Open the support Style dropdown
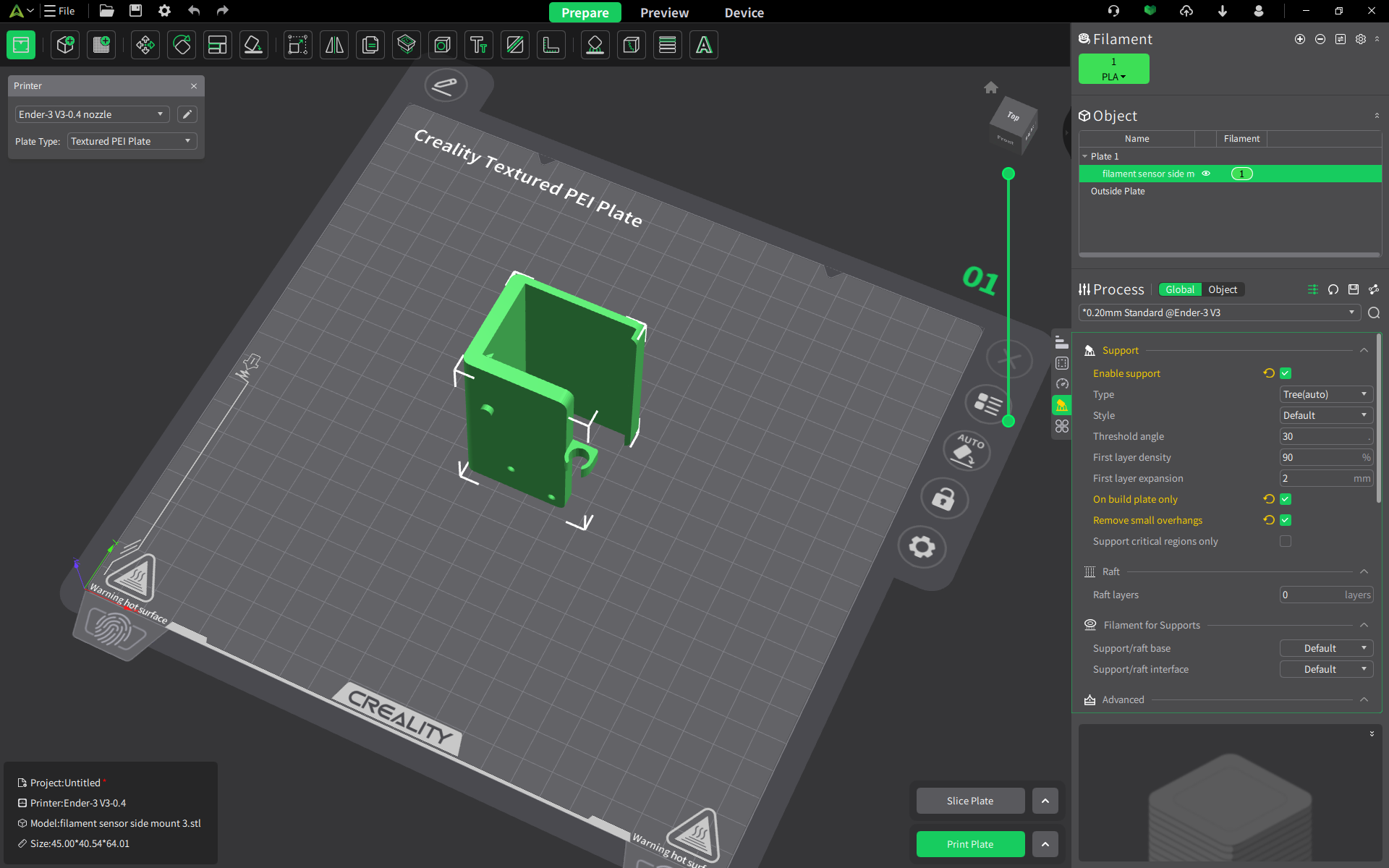 click(x=1326, y=415)
